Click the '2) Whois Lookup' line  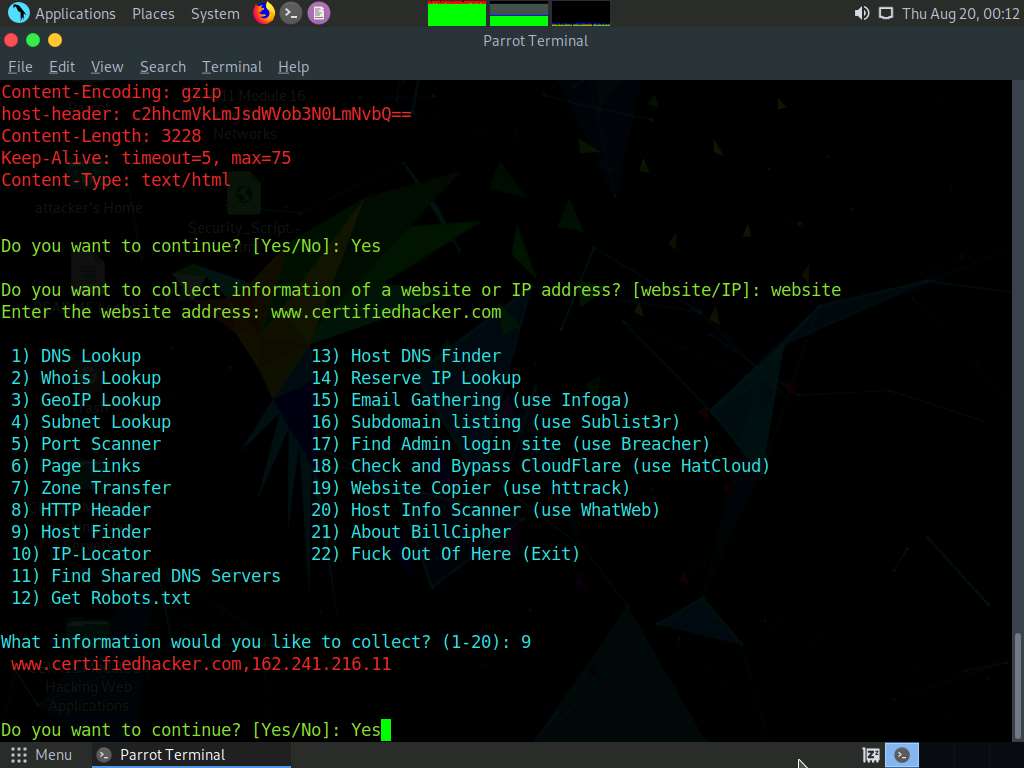[86, 378]
